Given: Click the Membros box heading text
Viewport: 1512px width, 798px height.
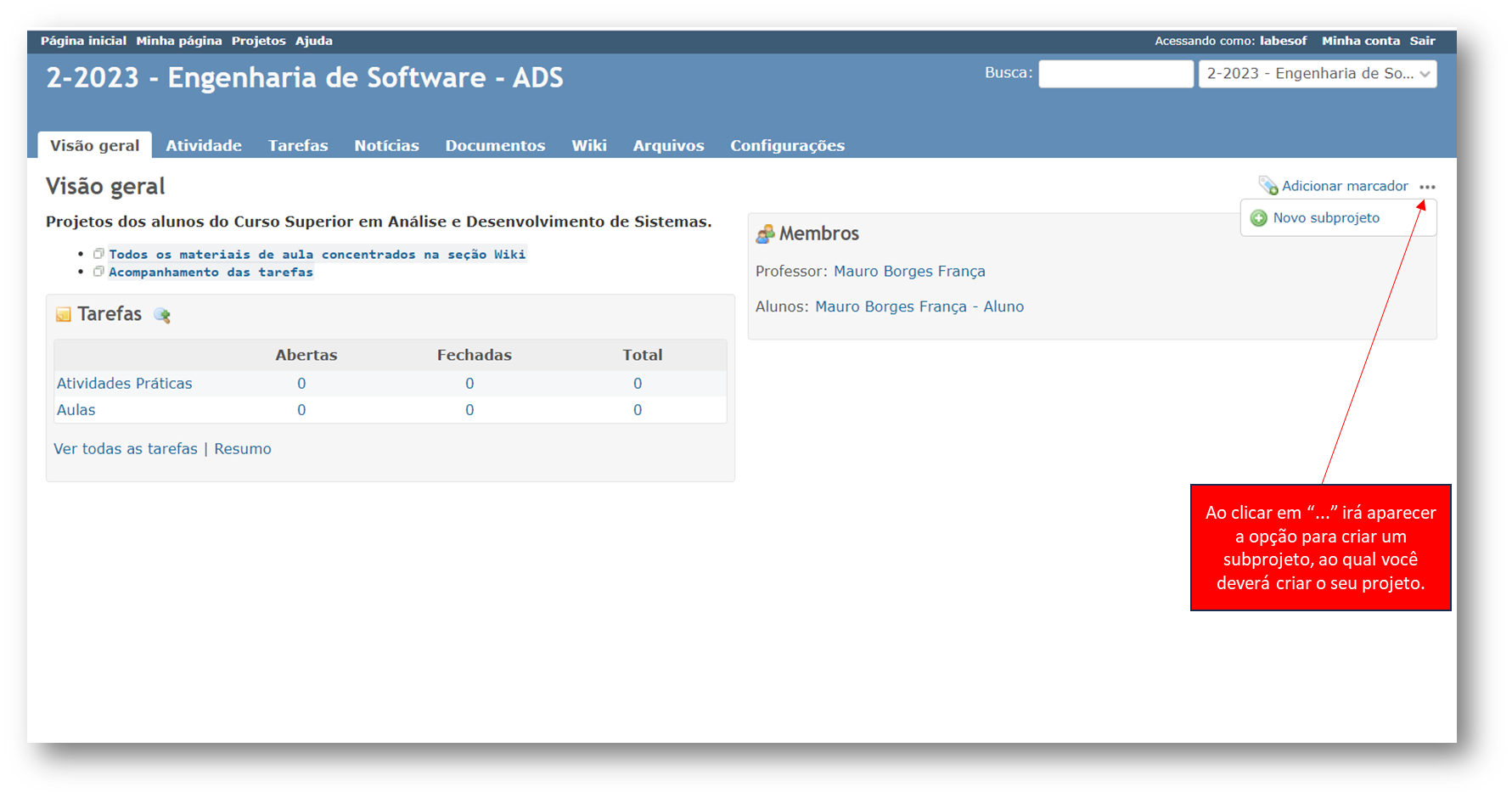Looking at the screenshot, I should point(819,233).
